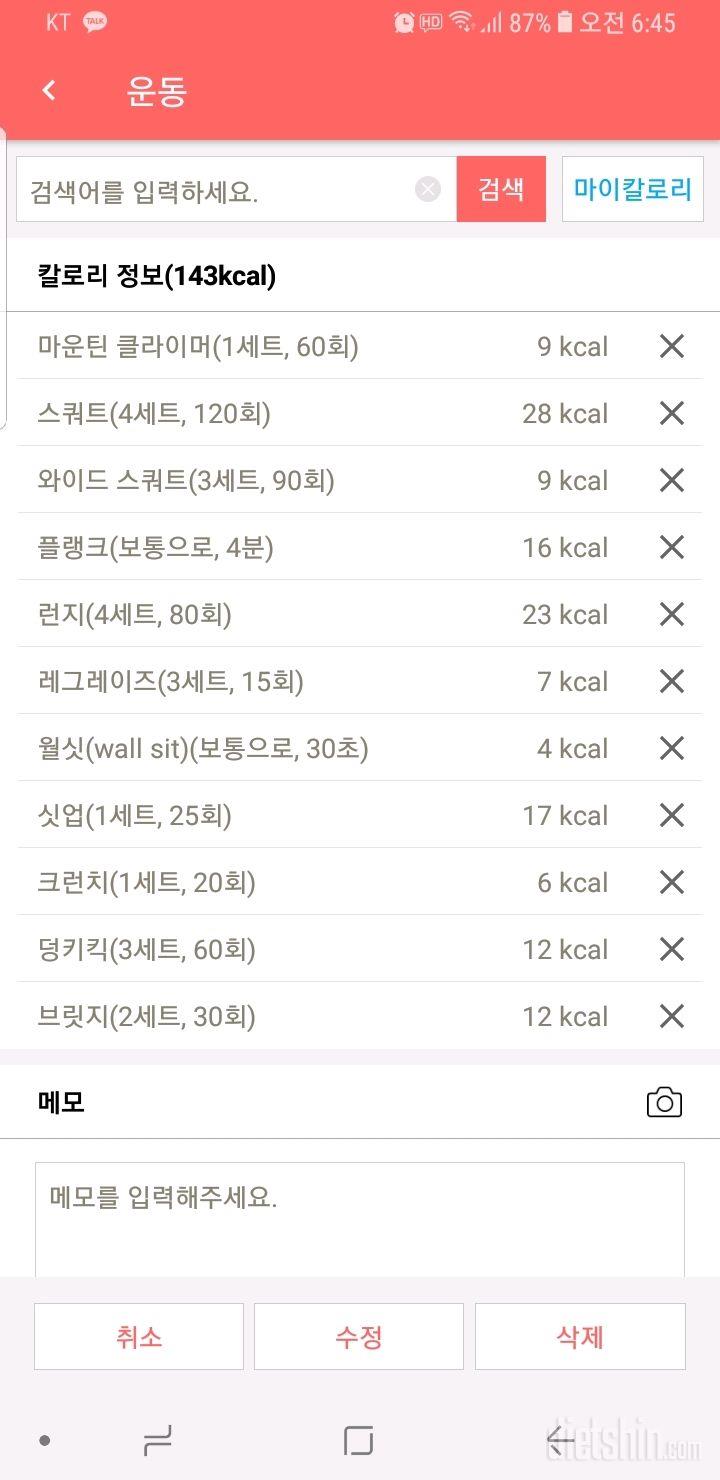
Task: Open camera to attach memo photo
Action: coord(664,1103)
